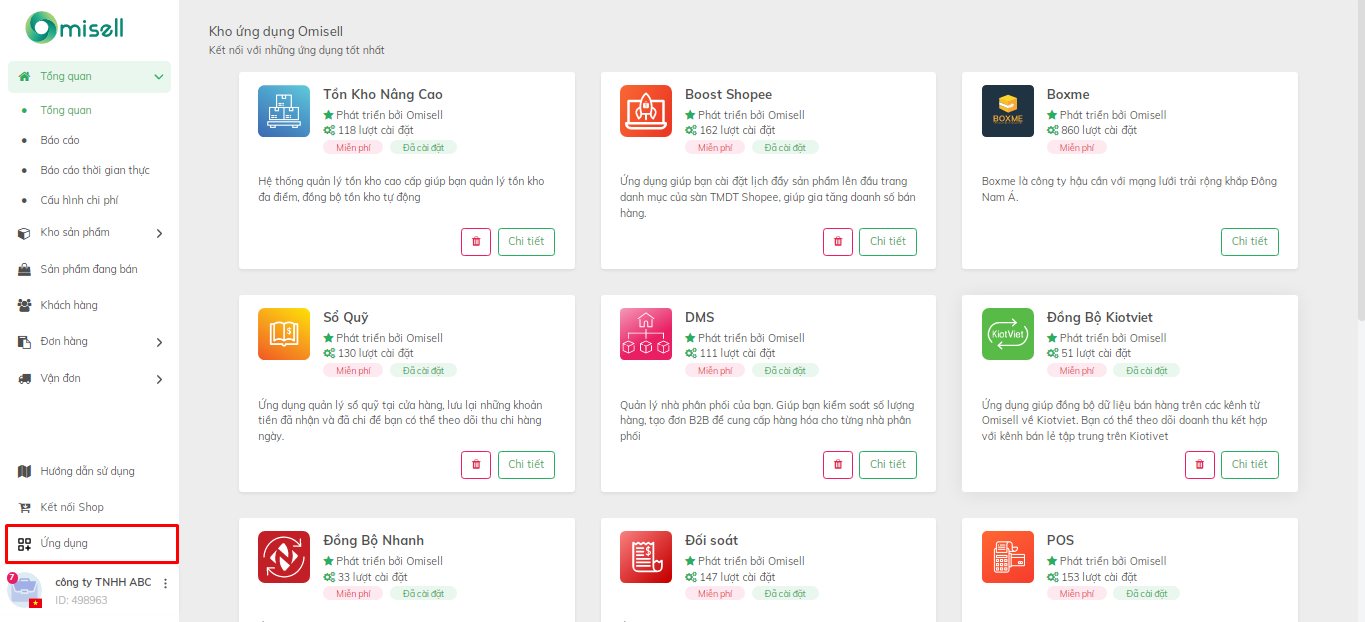Click công ty TNHH ABC name

(x=103, y=582)
